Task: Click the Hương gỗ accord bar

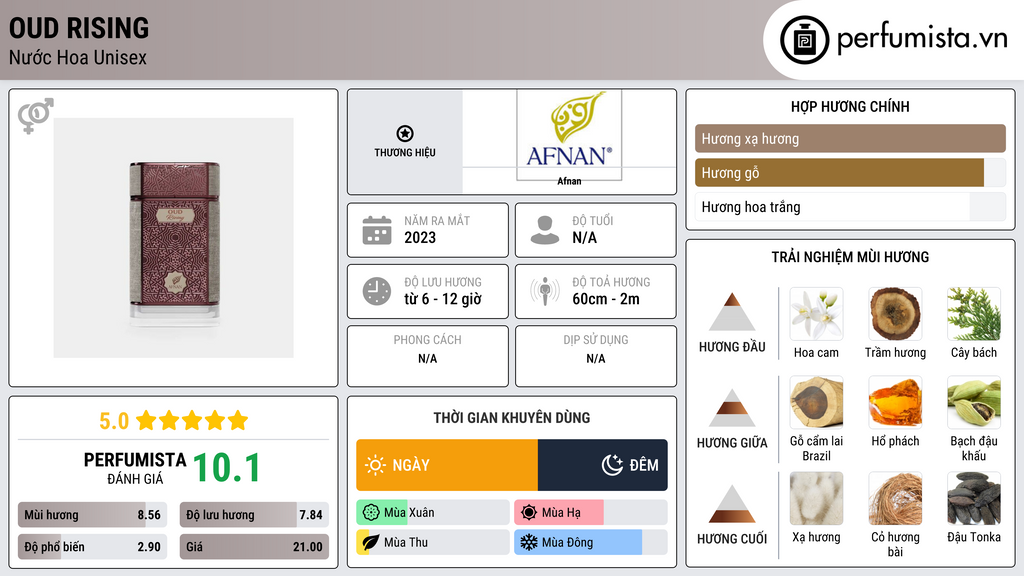Action: click(840, 173)
